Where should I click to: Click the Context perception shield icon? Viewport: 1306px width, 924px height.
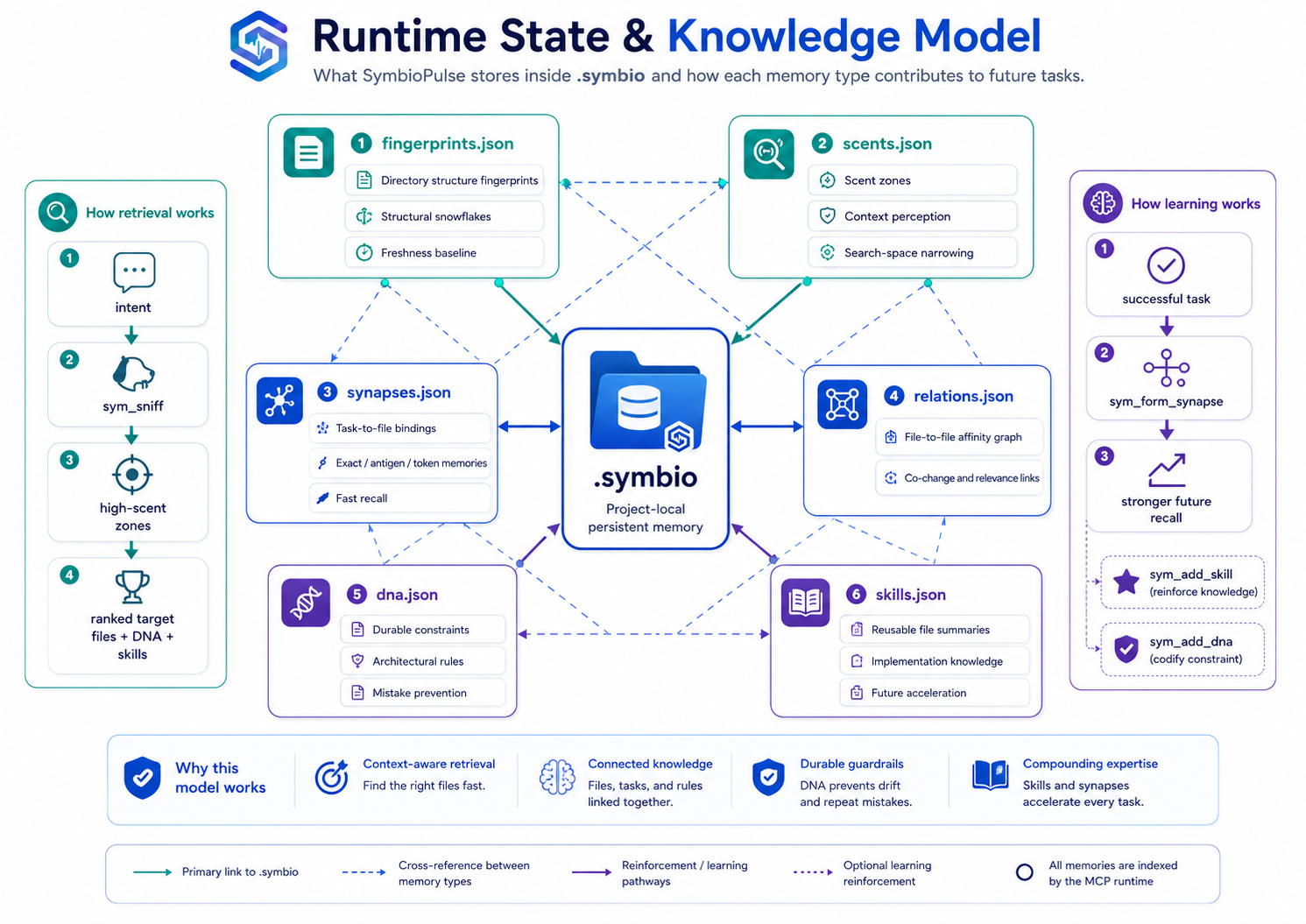827,215
